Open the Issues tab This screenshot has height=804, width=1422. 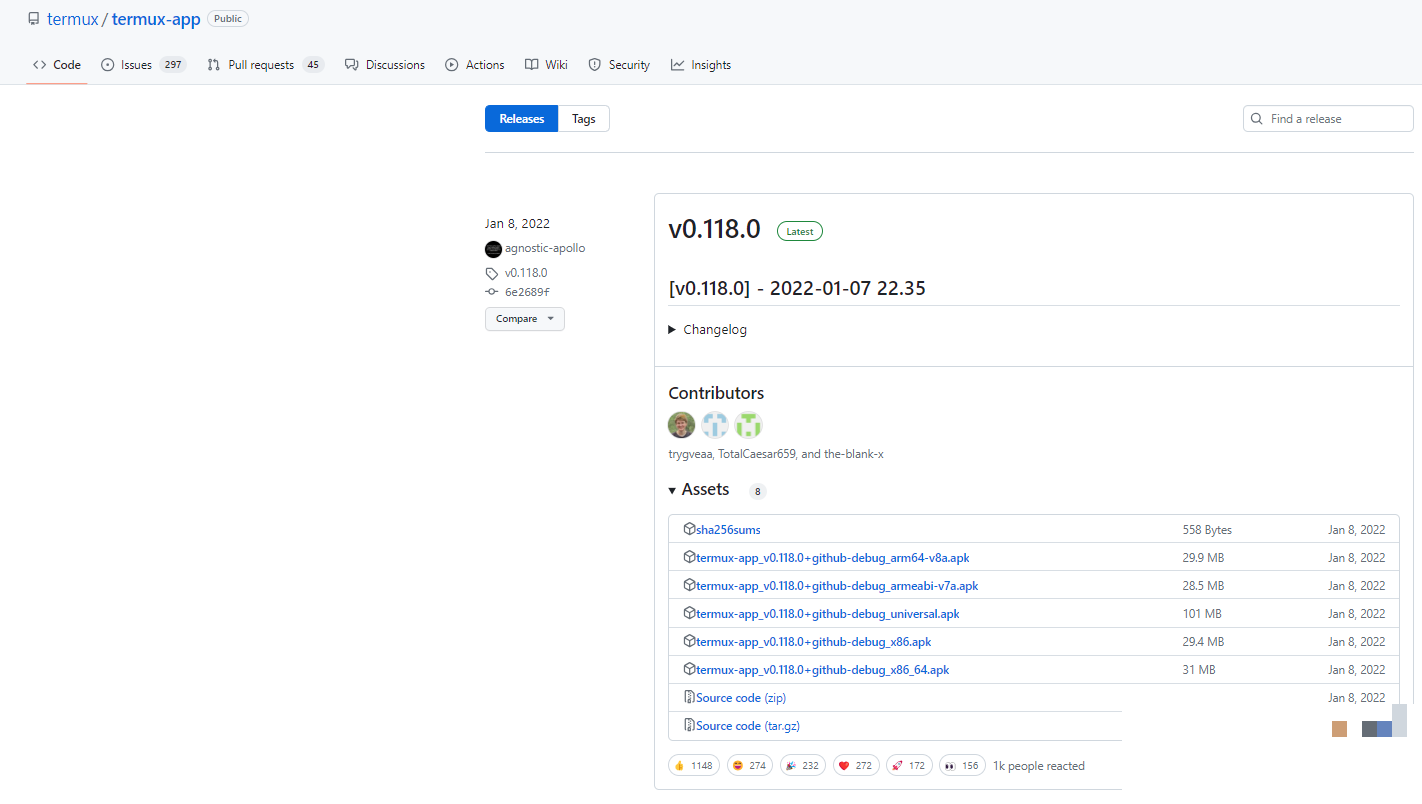tap(144, 65)
